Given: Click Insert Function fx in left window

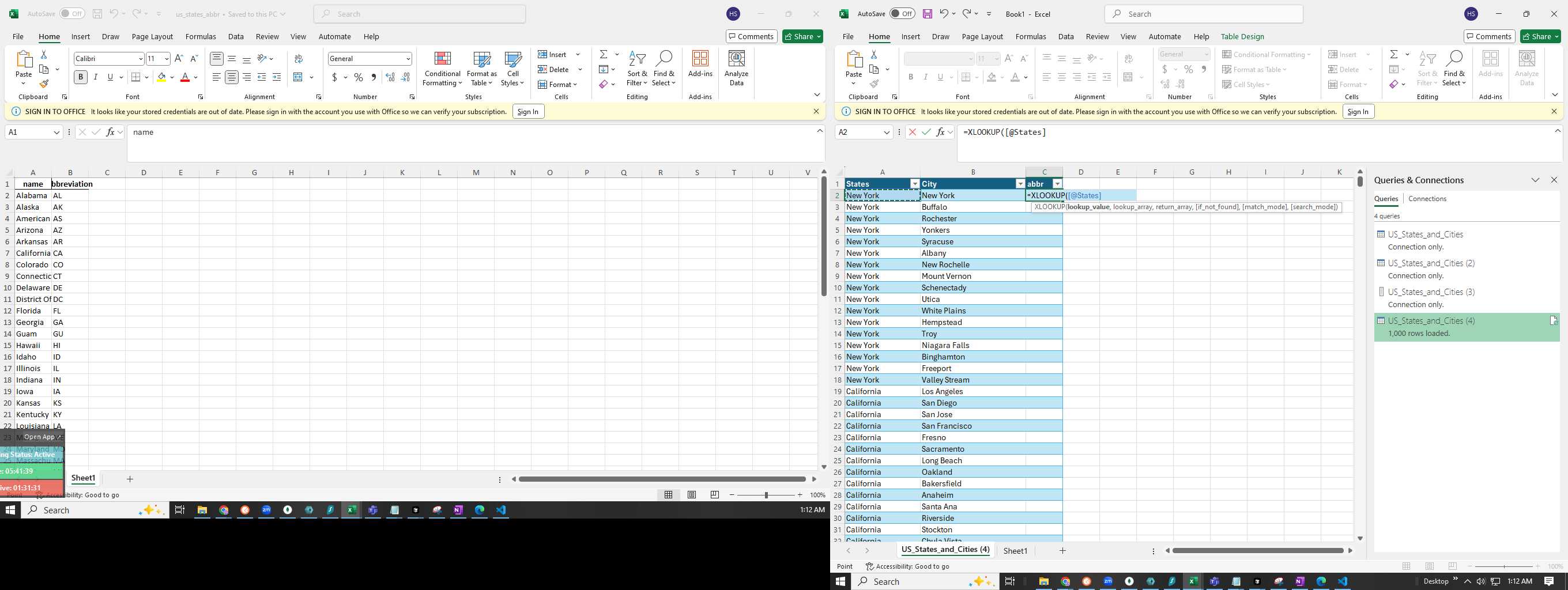Looking at the screenshot, I should (110, 132).
